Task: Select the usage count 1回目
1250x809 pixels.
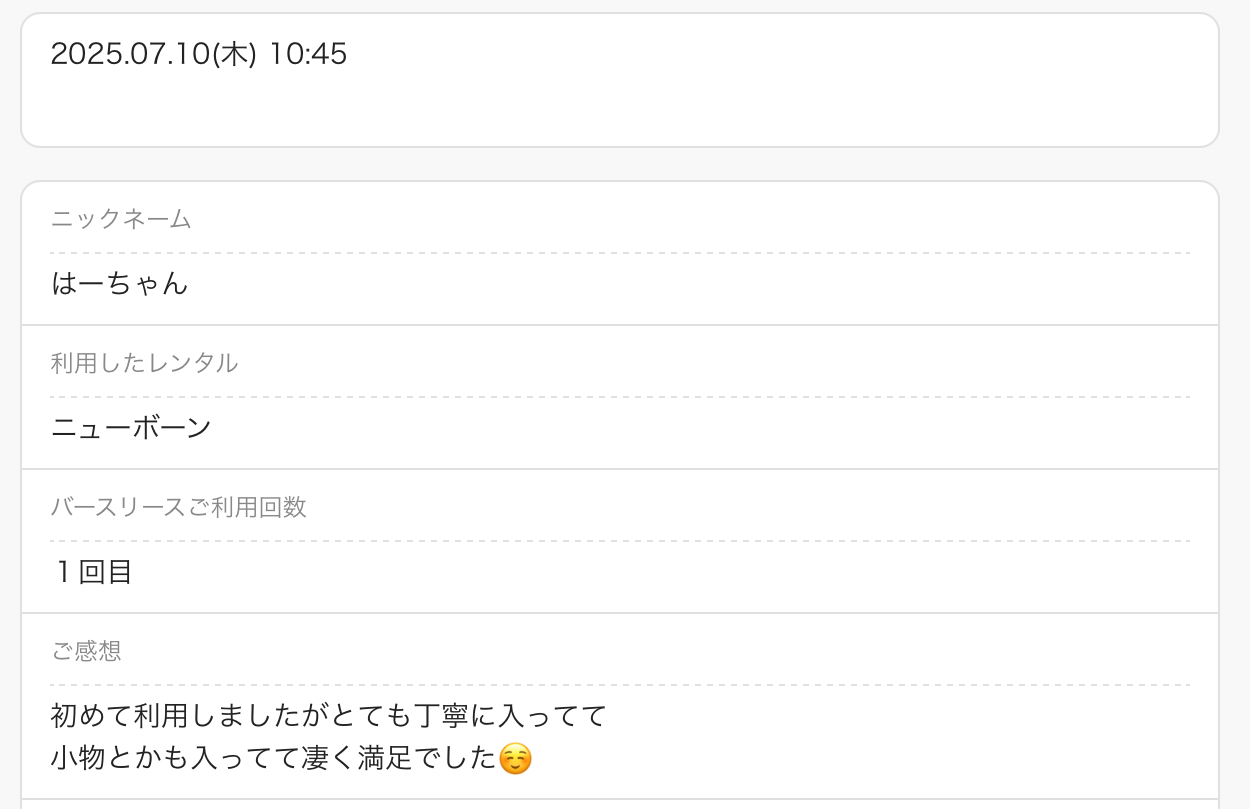Action: pyautogui.click(x=93, y=572)
